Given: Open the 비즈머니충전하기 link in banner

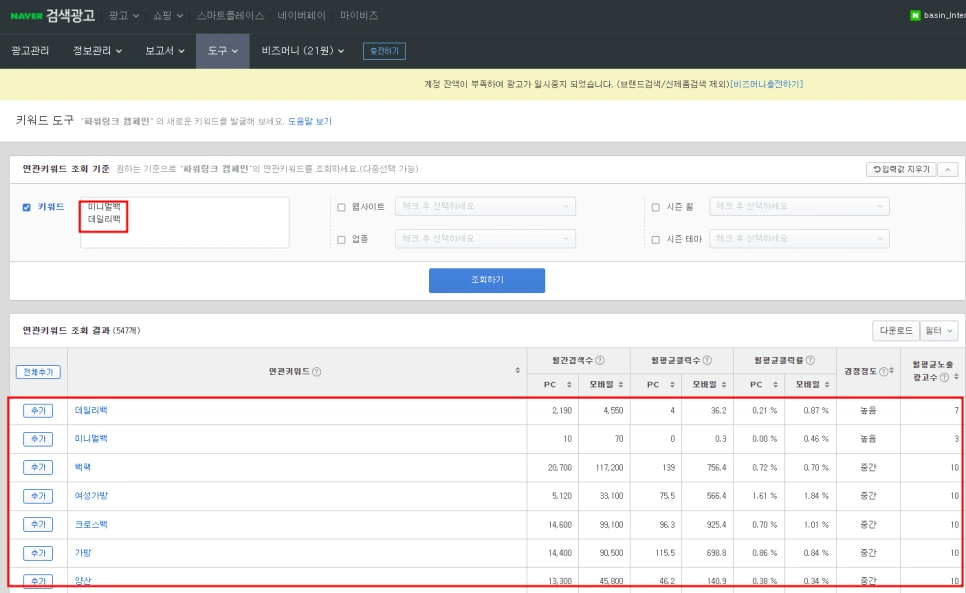Looking at the screenshot, I should click(x=766, y=84).
